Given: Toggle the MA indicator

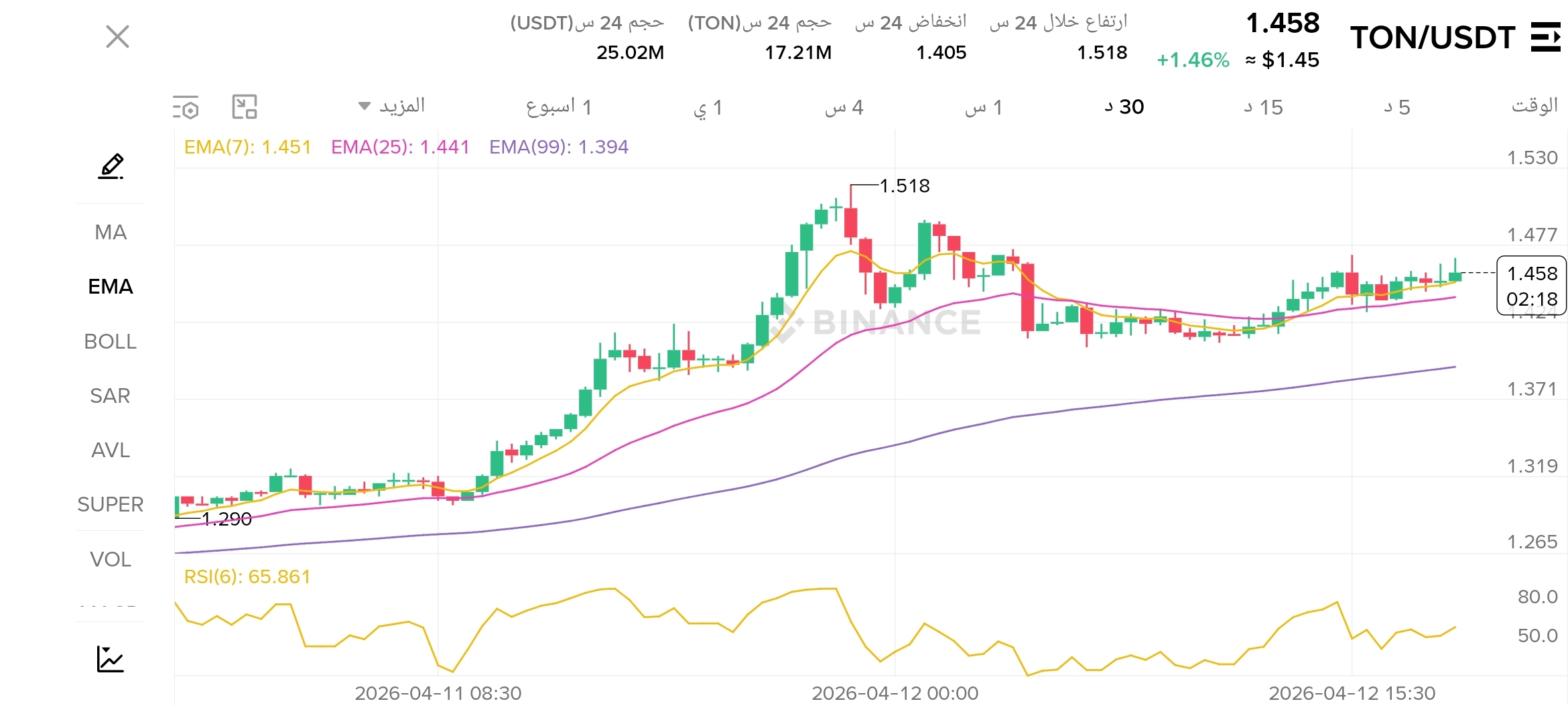Looking at the screenshot, I should tap(111, 232).
